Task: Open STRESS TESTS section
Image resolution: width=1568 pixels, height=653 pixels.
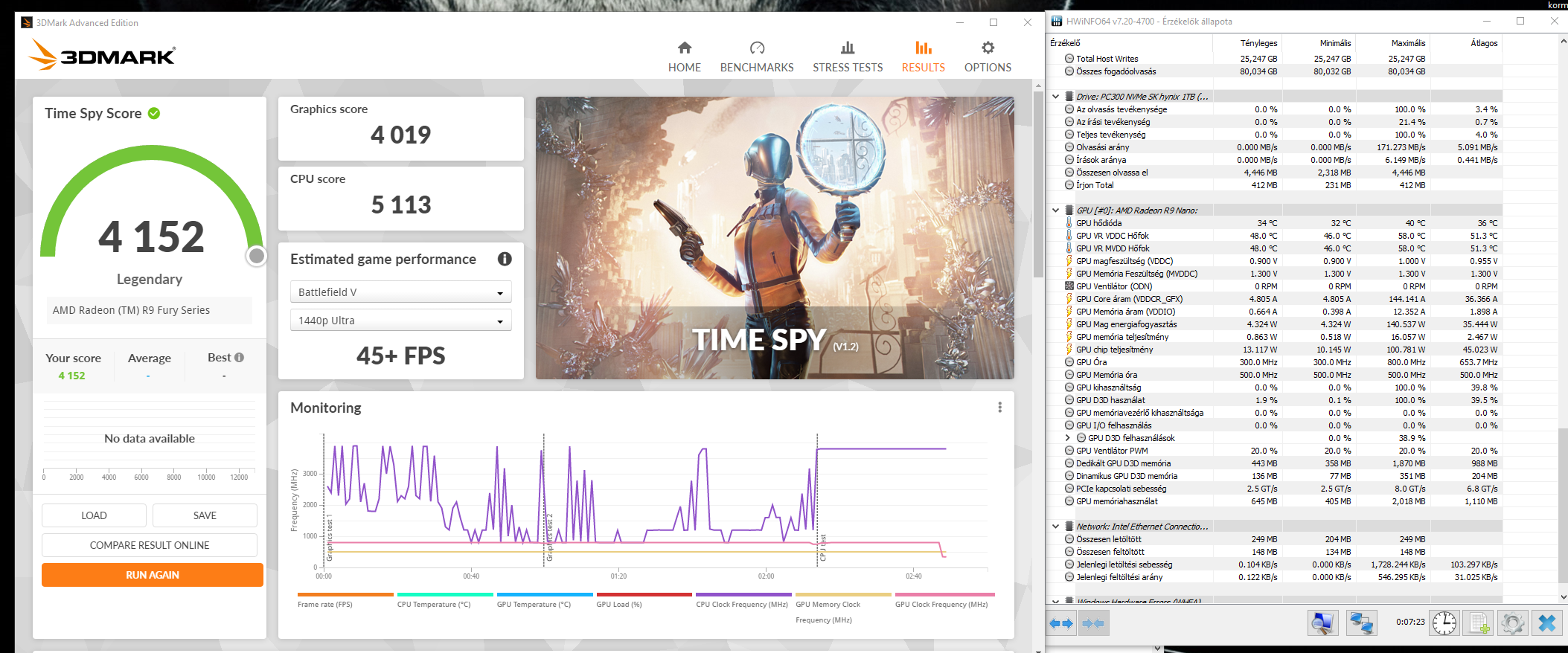Action: (x=847, y=57)
